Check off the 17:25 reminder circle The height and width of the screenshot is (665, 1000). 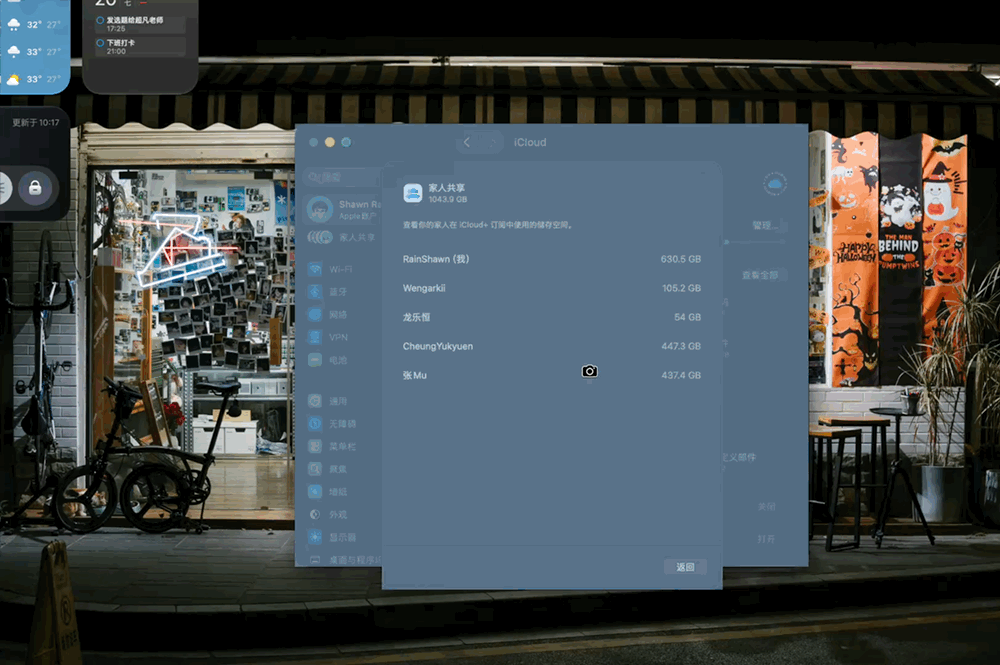pos(100,20)
